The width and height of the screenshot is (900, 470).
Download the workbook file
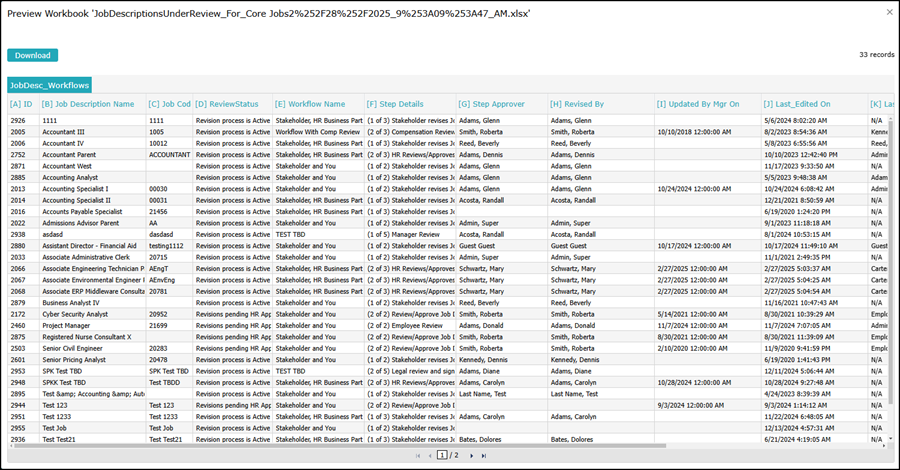click(x=33, y=55)
